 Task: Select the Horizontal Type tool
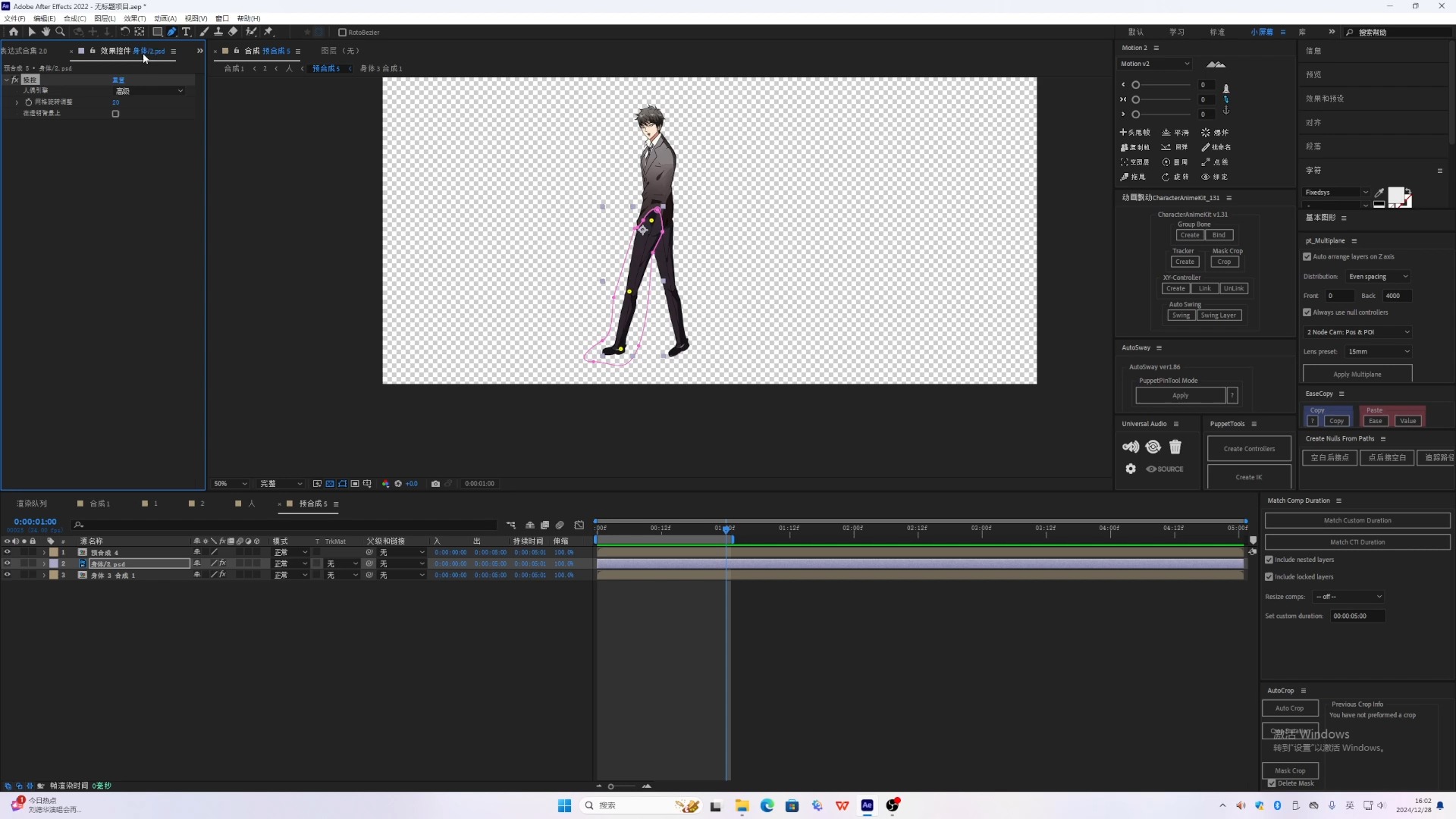pyautogui.click(x=186, y=32)
